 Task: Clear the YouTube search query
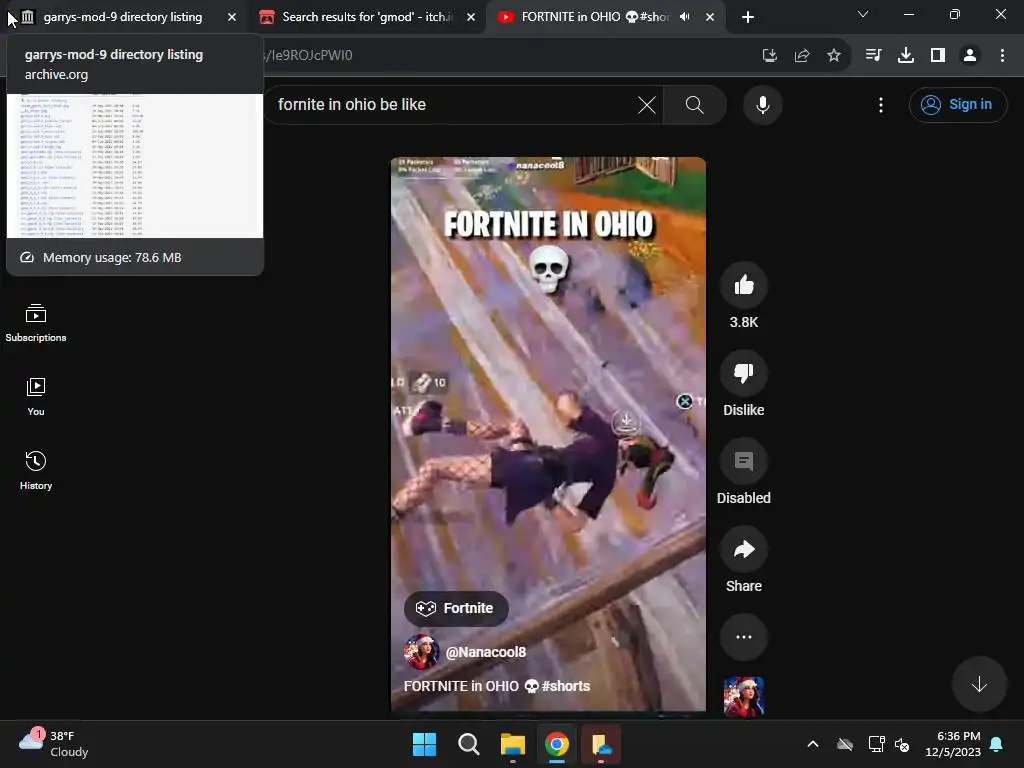[x=647, y=105]
